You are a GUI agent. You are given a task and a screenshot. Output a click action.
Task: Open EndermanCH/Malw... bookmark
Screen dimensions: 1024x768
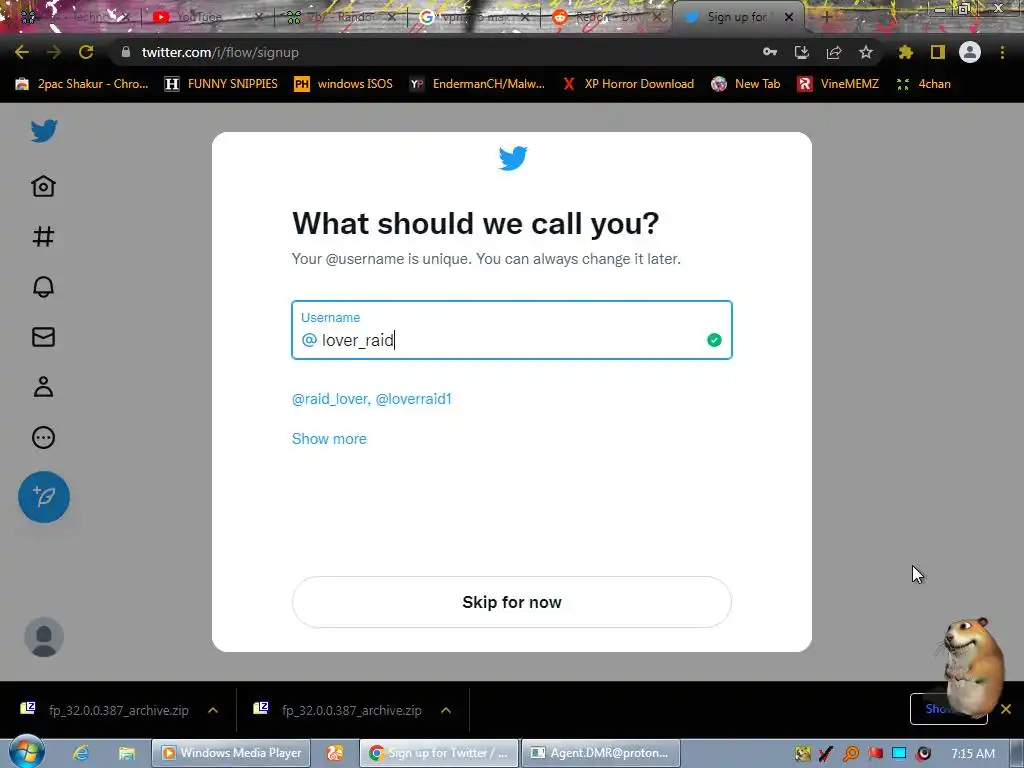pyautogui.click(x=477, y=84)
